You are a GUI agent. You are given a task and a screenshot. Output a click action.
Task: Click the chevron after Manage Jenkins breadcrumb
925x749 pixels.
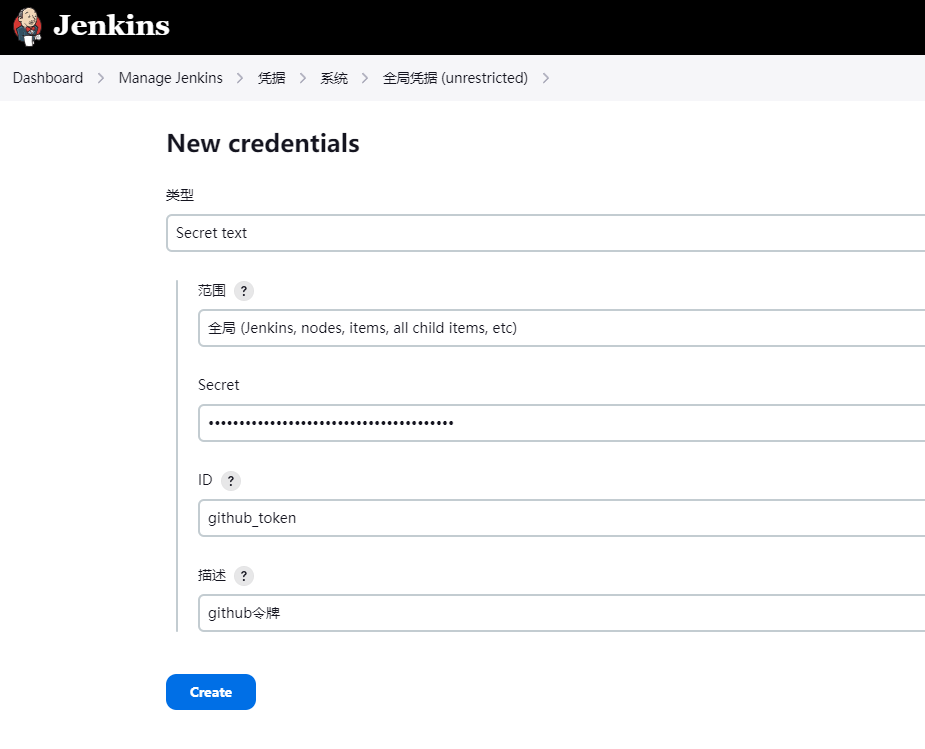(240, 78)
